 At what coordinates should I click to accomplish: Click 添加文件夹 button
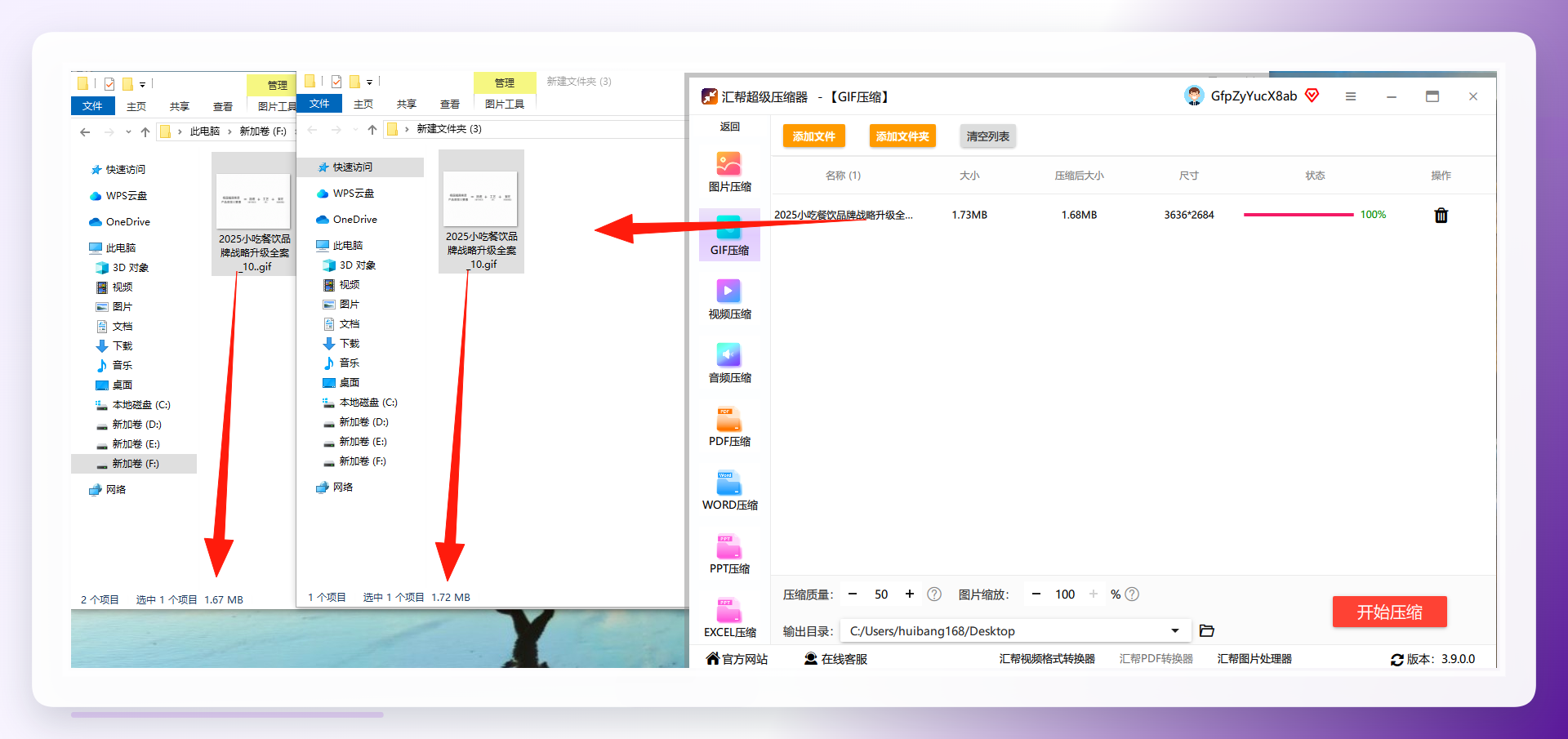(x=902, y=136)
